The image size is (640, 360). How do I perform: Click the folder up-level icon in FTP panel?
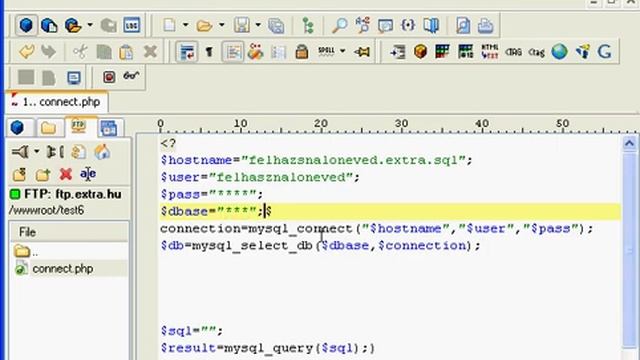coord(19,175)
